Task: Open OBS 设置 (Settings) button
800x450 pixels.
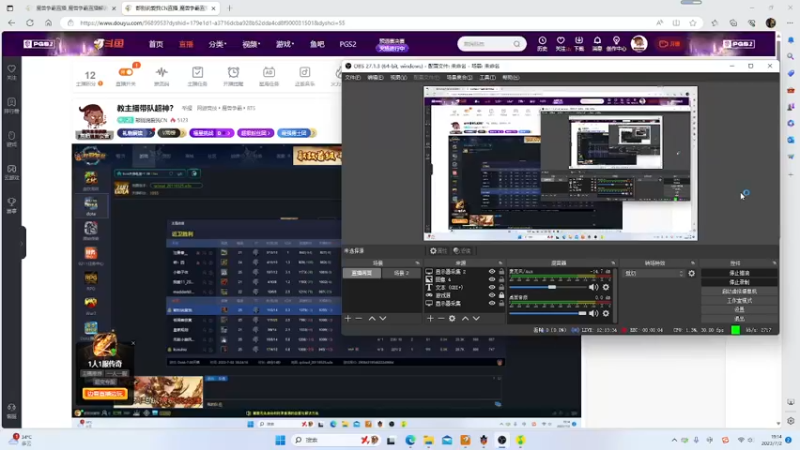Action: 739,310
